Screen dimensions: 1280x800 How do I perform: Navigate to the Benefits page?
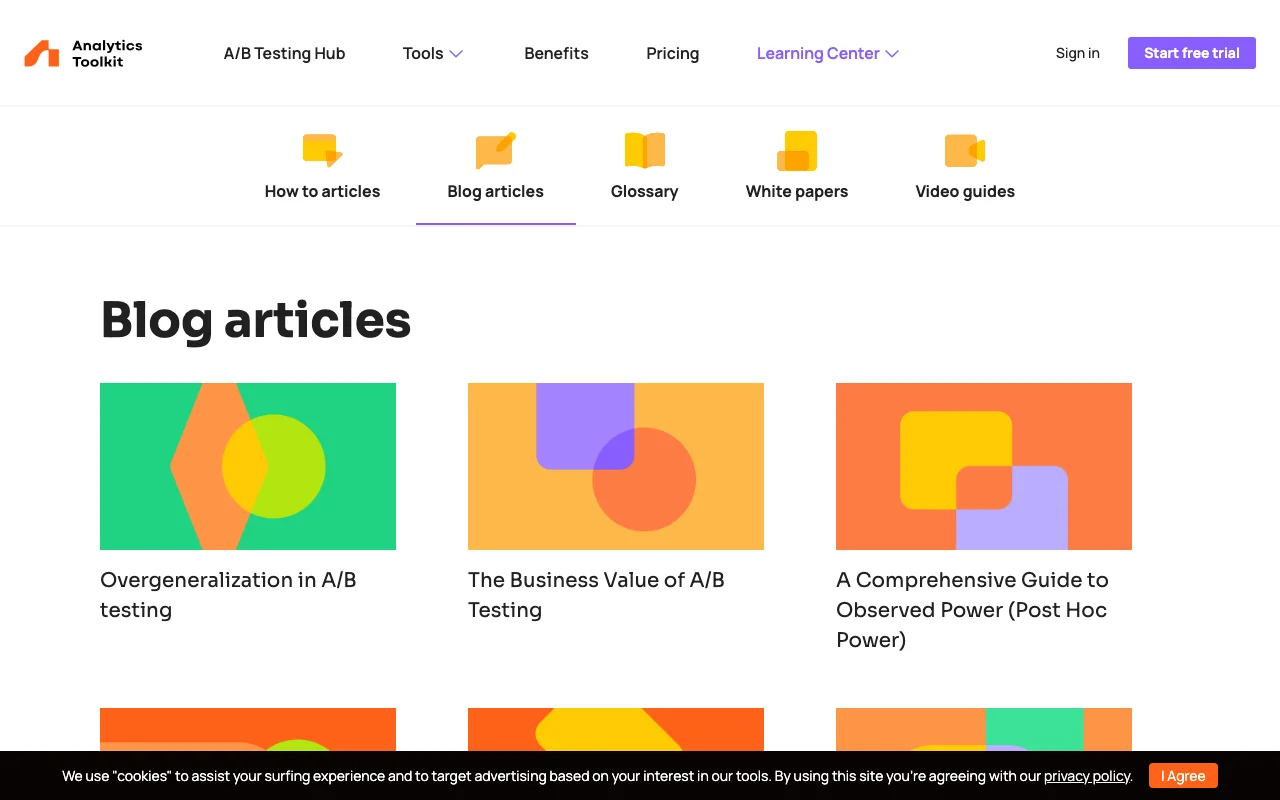556,53
